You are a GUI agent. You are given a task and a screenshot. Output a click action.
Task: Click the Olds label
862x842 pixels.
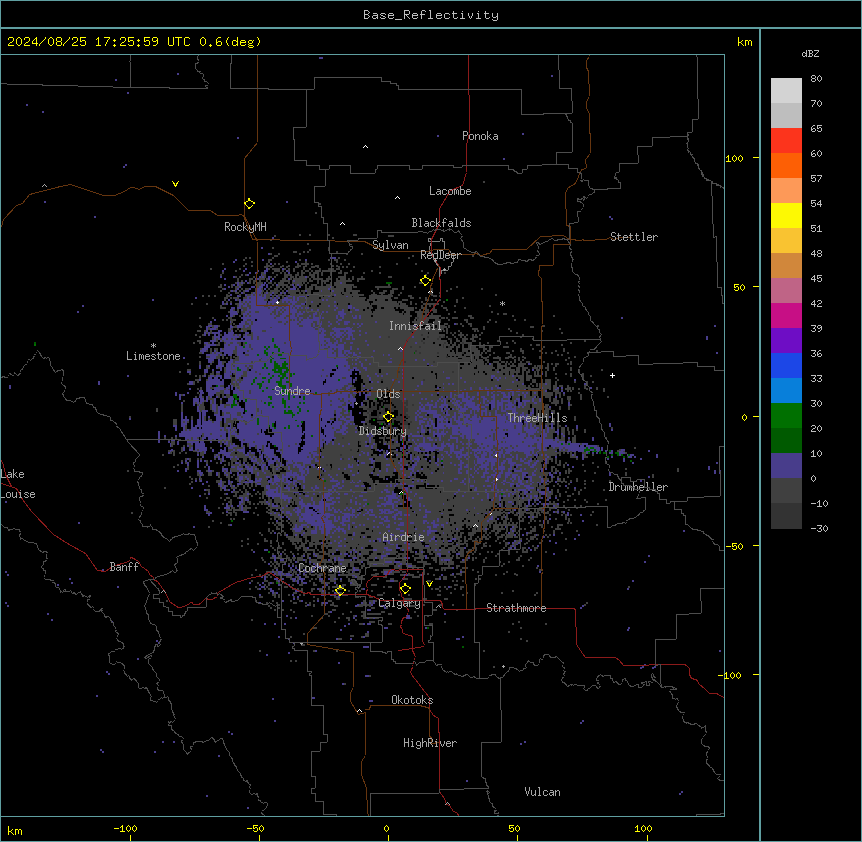coord(388,394)
